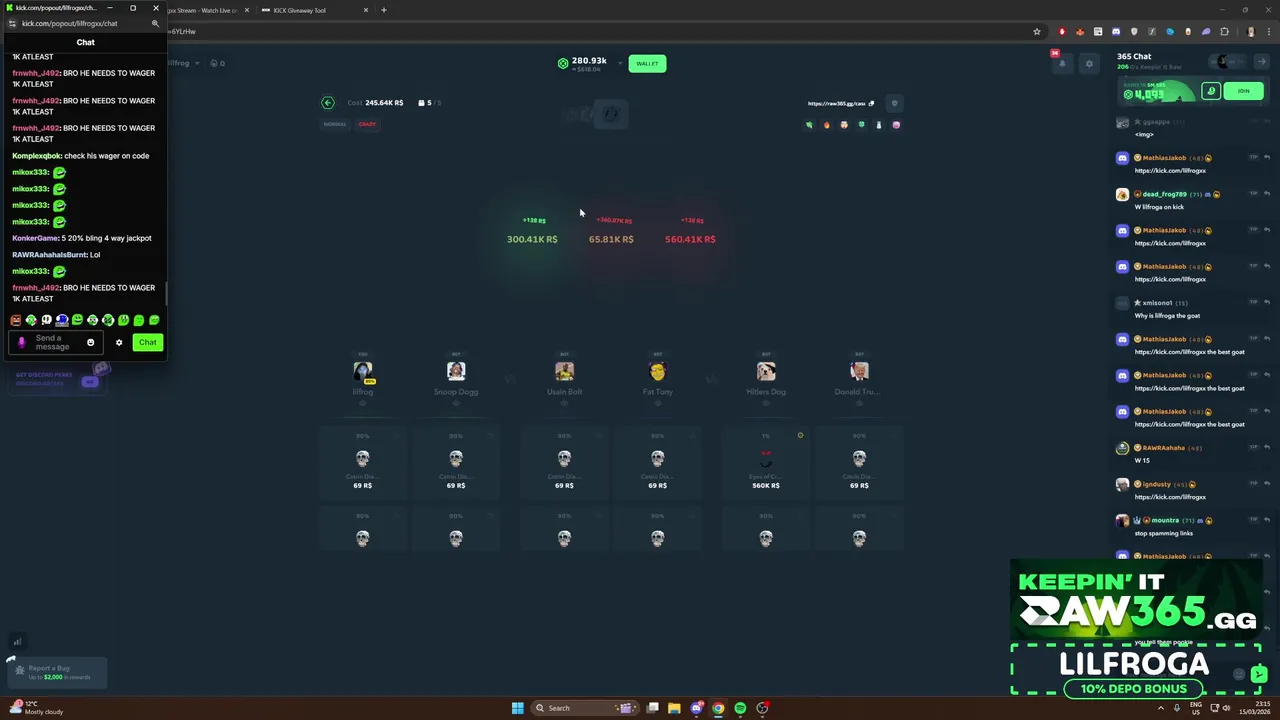Click username Komplexqbok in Kick chat
This screenshot has width=1280, height=720.
click(x=38, y=156)
